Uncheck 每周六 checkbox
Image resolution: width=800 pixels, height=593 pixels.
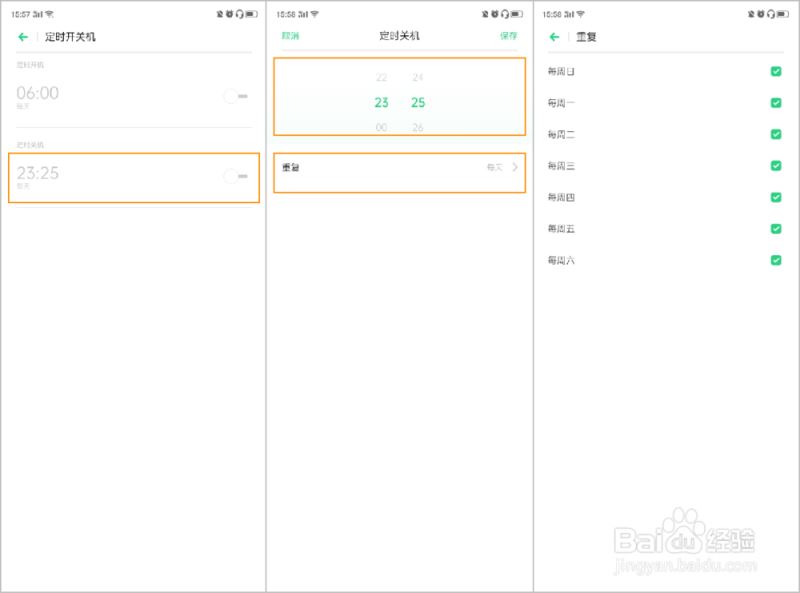tap(776, 260)
